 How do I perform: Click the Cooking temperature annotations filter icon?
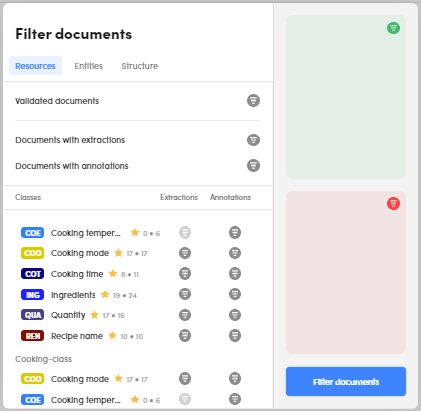pos(235,232)
